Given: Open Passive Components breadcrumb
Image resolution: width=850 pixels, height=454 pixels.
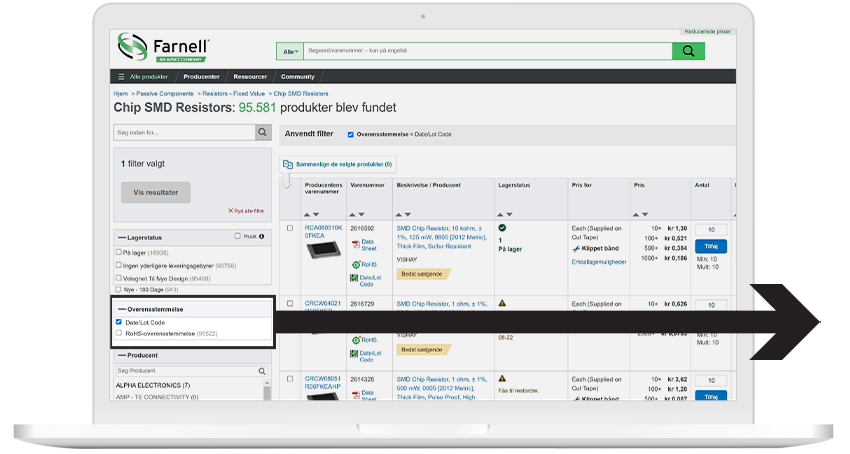Looking at the screenshot, I should point(165,94).
